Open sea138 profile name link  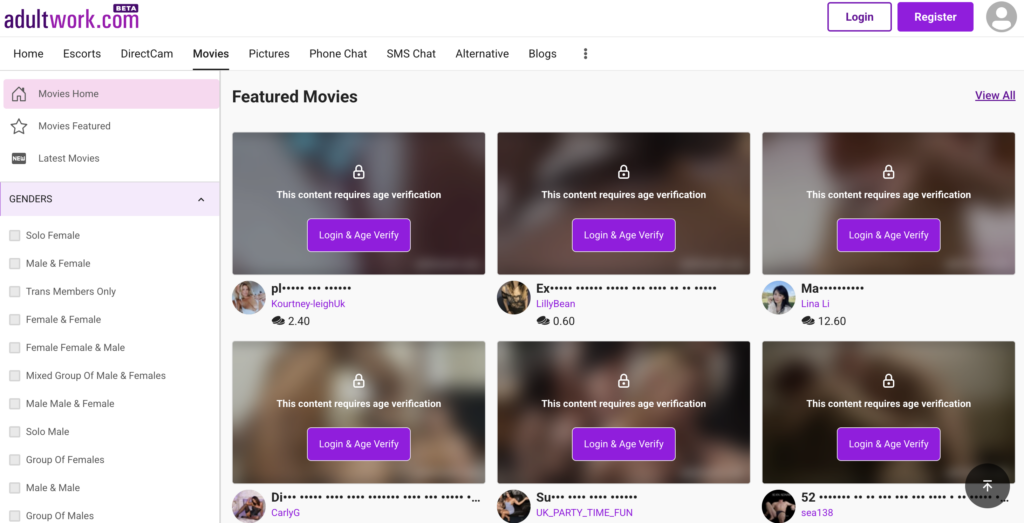pyautogui.click(x=817, y=513)
